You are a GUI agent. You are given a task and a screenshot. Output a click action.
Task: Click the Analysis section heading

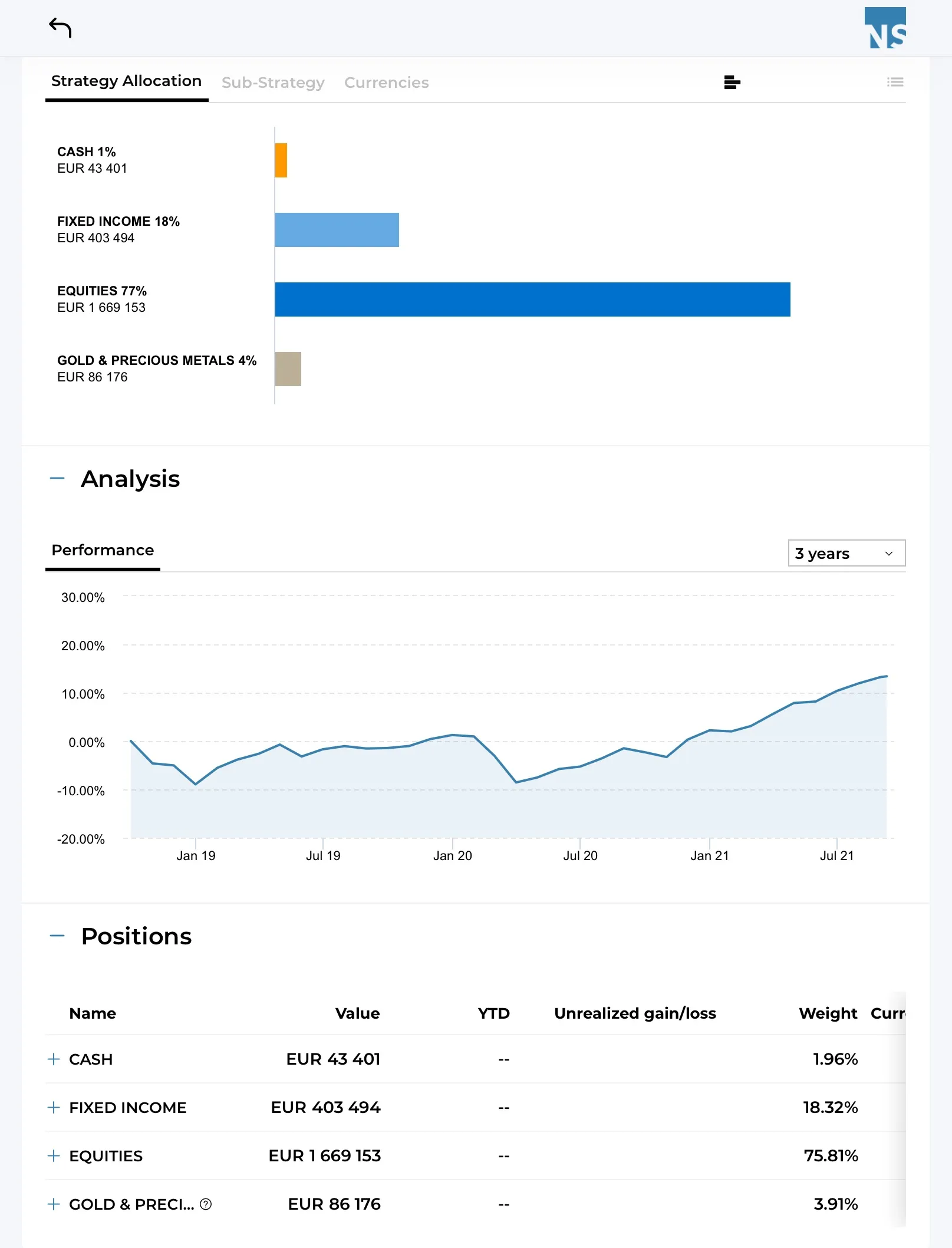(x=130, y=479)
